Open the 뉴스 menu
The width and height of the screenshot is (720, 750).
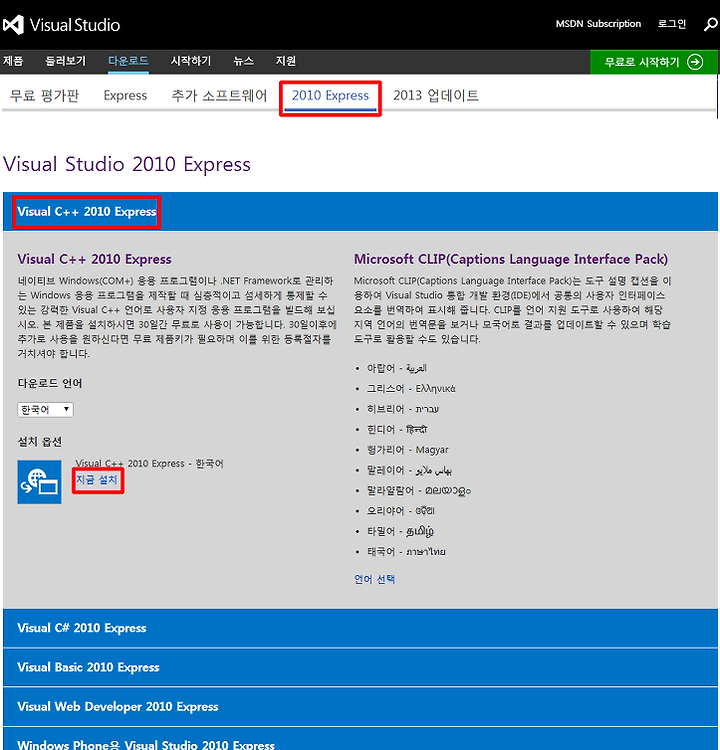244,61
